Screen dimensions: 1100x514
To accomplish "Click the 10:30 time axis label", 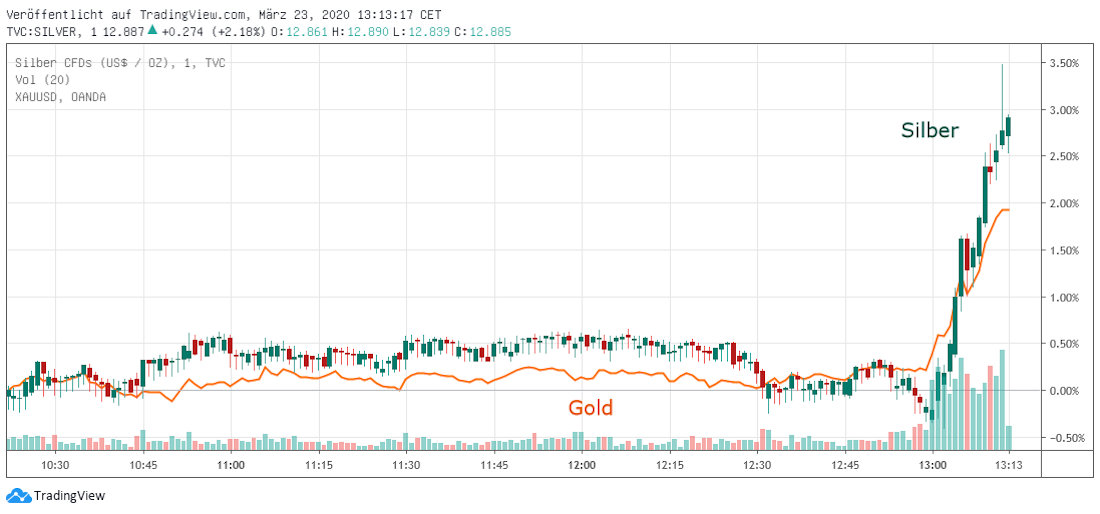I will 55,465.
